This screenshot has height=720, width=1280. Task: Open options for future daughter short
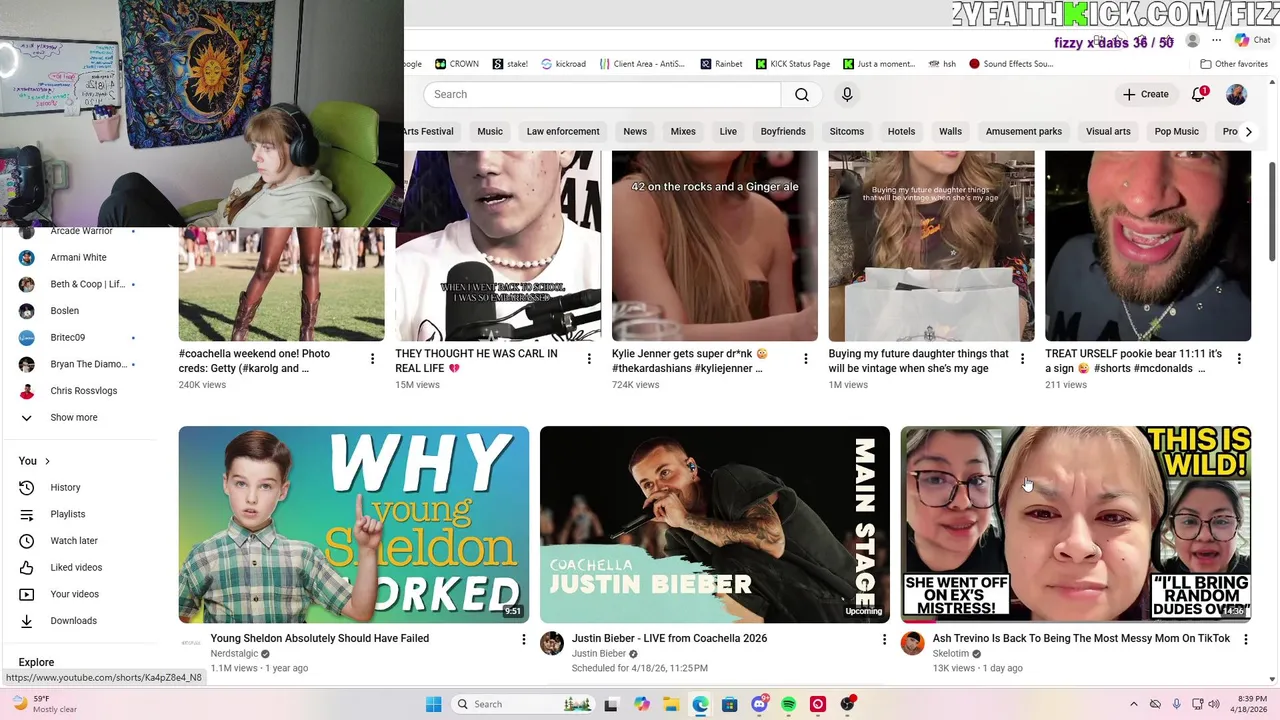[x=1022, y=359]
